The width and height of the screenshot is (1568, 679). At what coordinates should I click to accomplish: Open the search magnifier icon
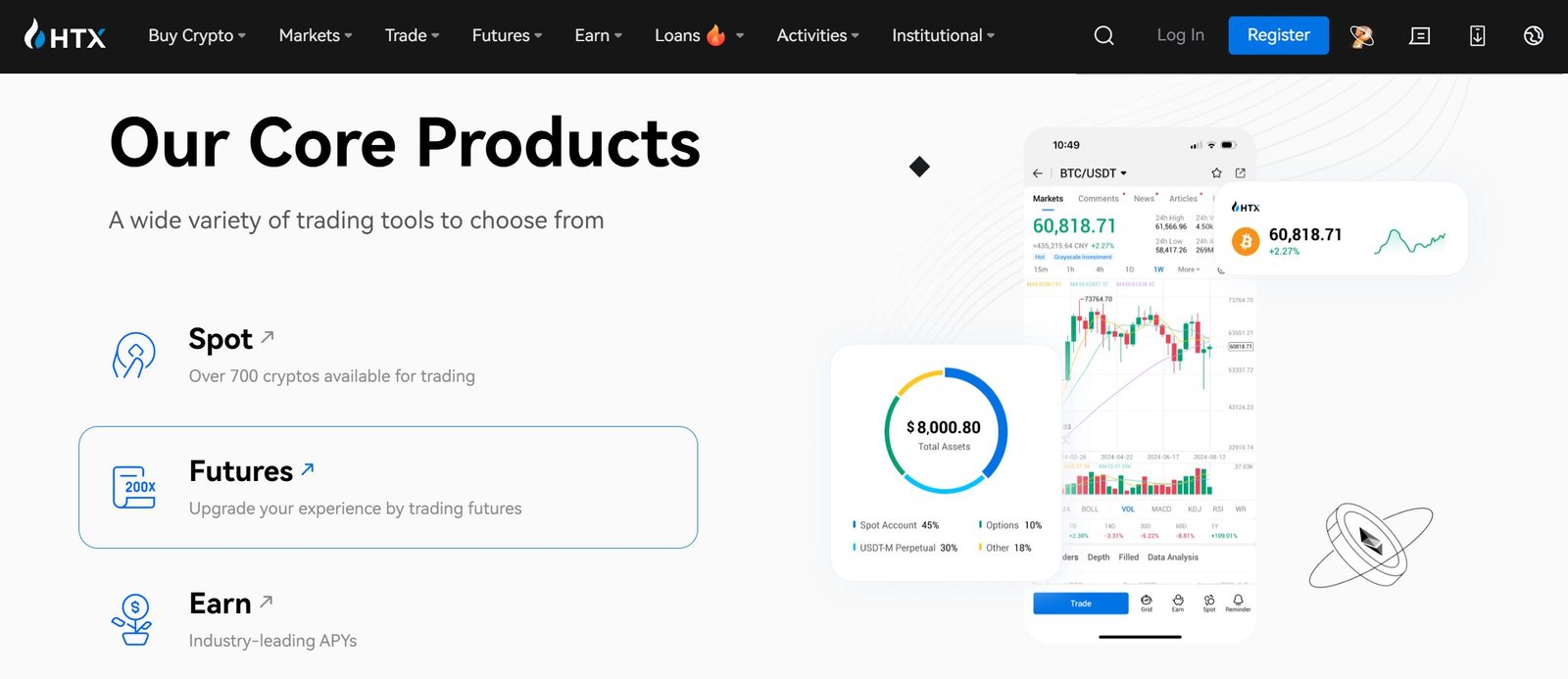pos(1103,35)
